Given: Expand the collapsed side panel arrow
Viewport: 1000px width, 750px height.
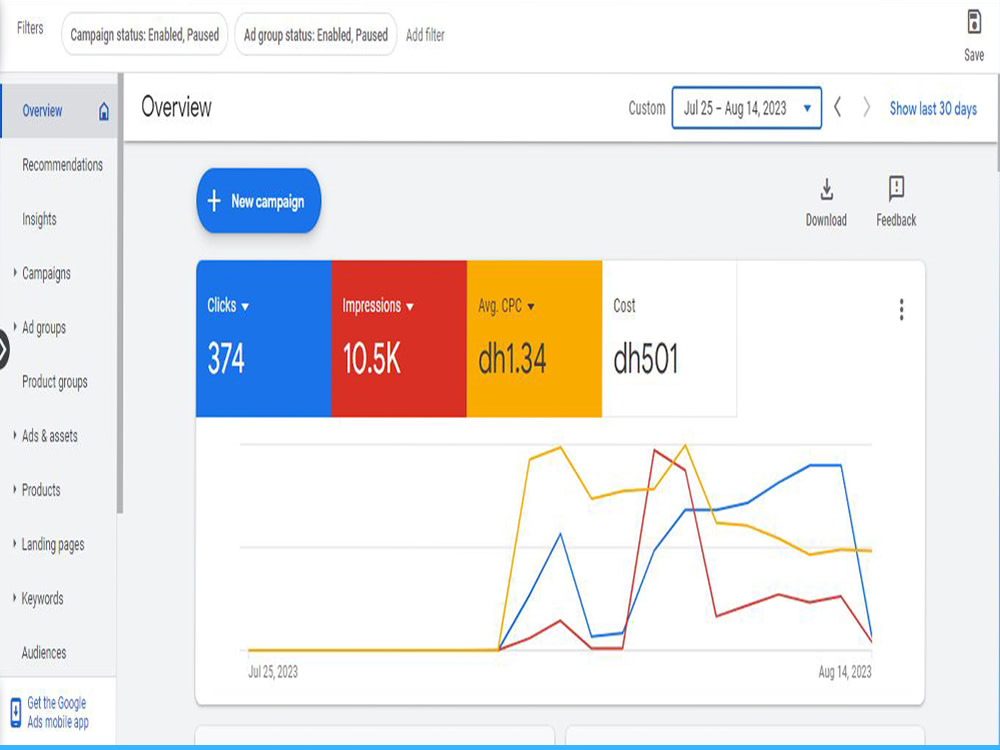Looking at the screenshot, I should click(x=3, y=349).
